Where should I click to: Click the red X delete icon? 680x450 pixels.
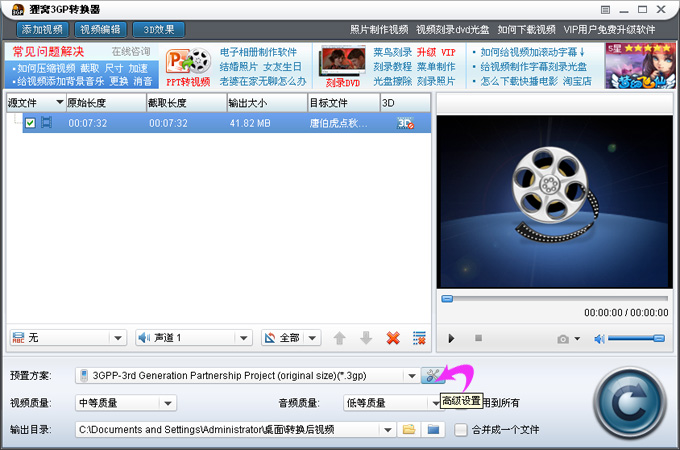[x=393, y=338]
